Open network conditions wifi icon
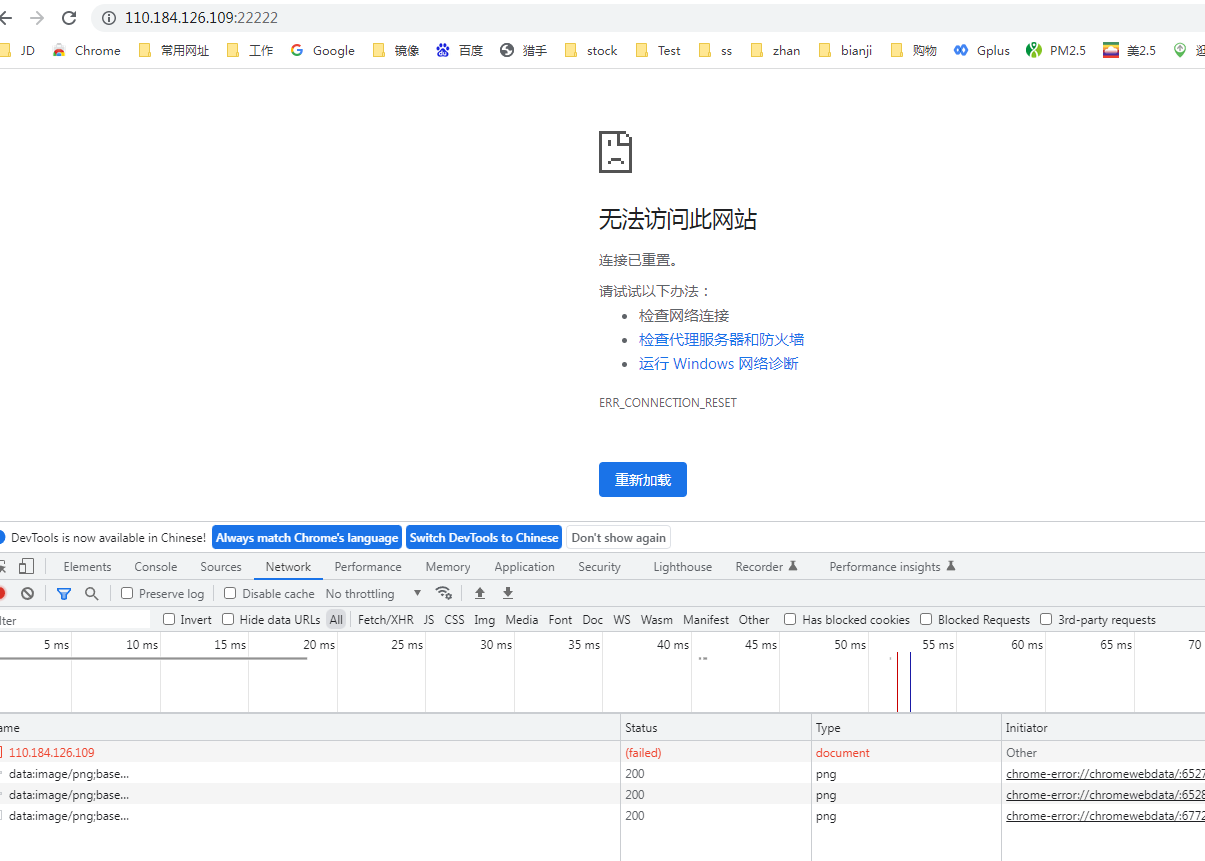This screenshot has width=1205, height=861. [x=444, y=593]
